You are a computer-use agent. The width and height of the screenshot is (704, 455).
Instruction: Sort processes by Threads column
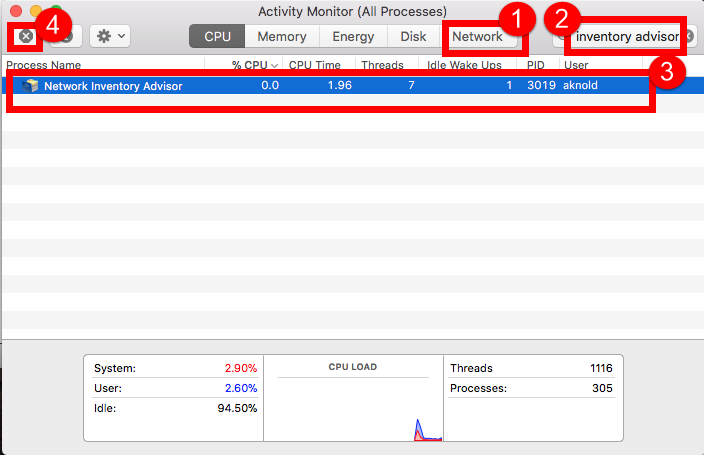pos(382,65)
